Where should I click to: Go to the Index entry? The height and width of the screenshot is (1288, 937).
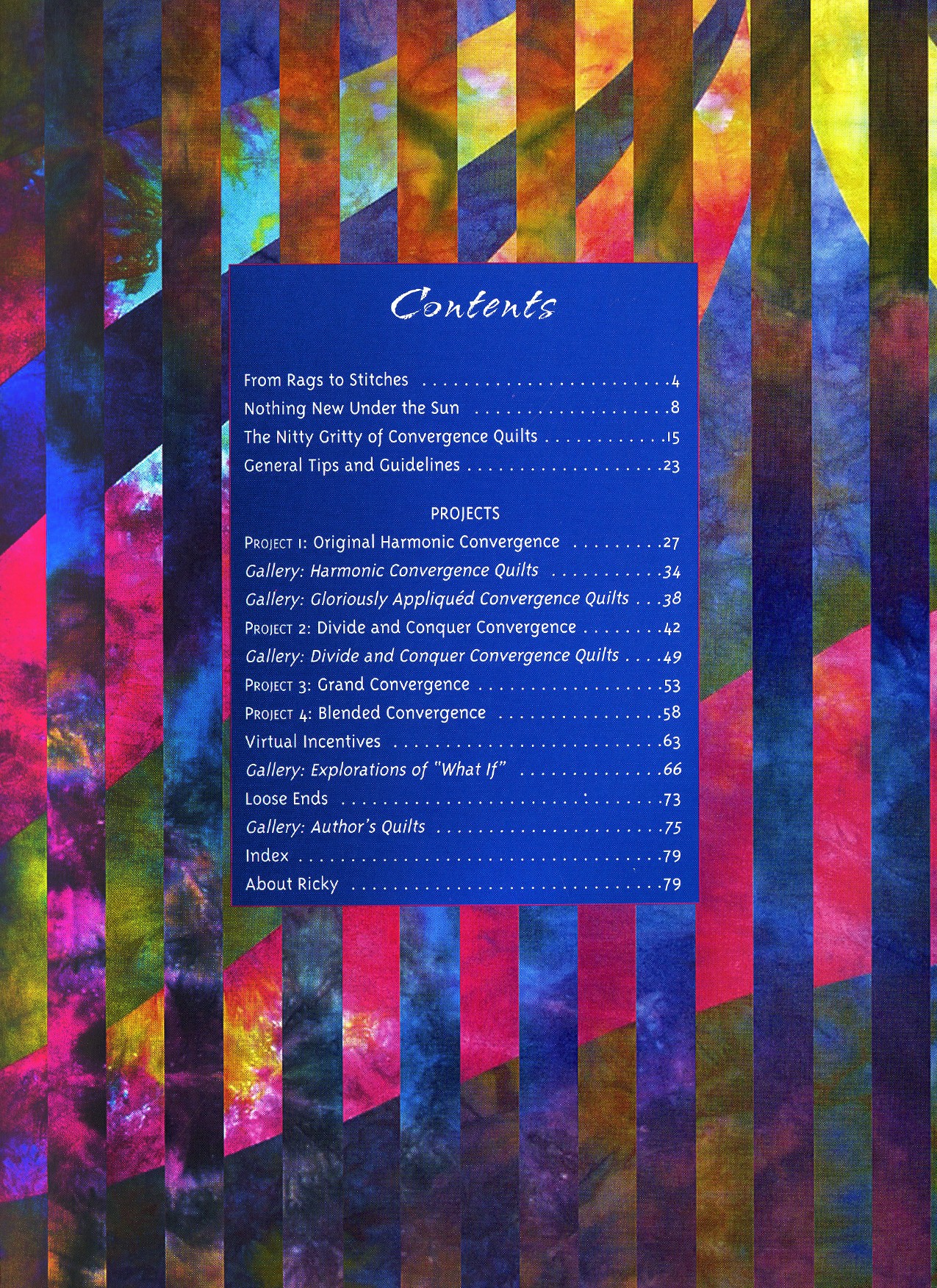[x=267, y=856]
